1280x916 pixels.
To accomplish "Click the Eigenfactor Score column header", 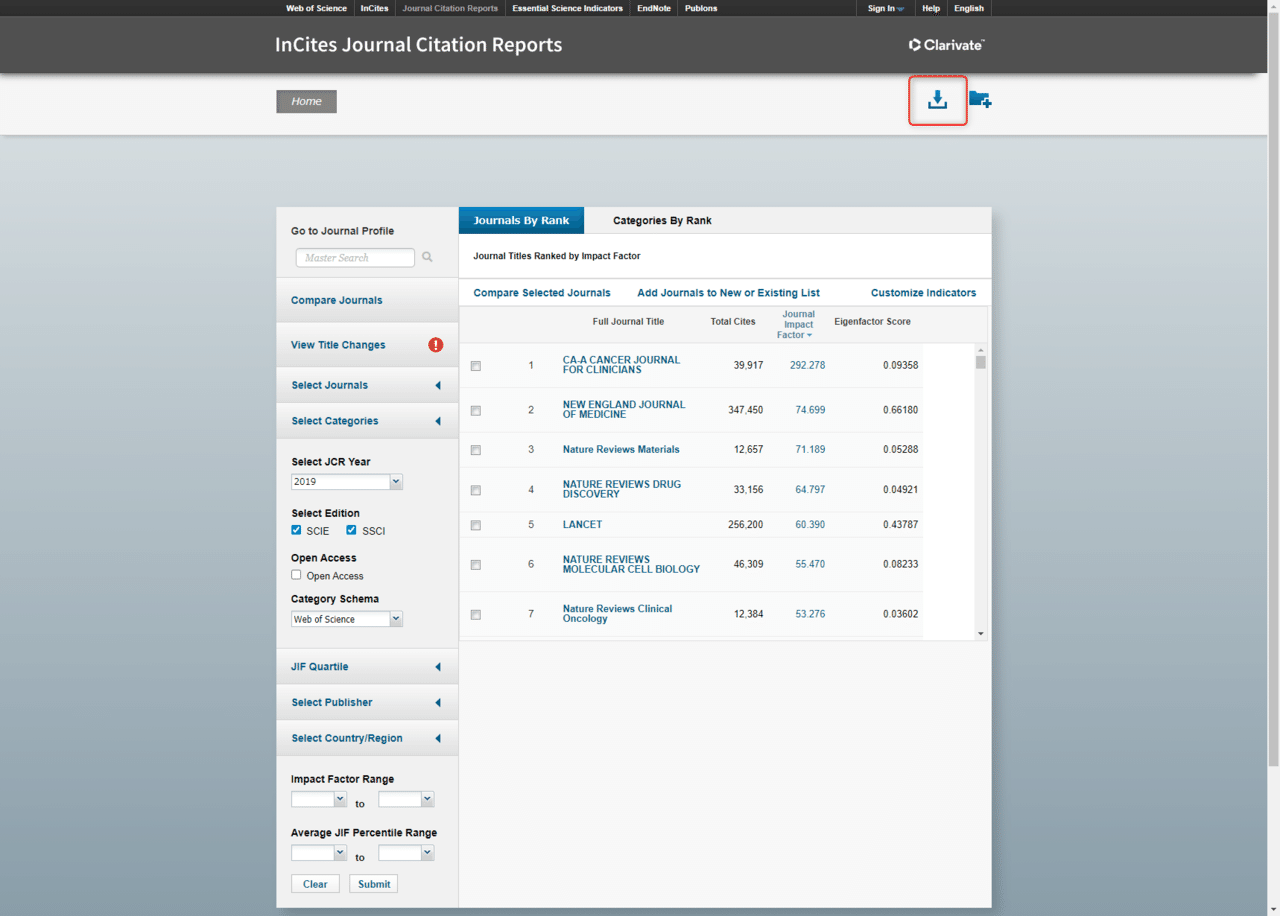I will pyautogui.click(x=872, y=322).
